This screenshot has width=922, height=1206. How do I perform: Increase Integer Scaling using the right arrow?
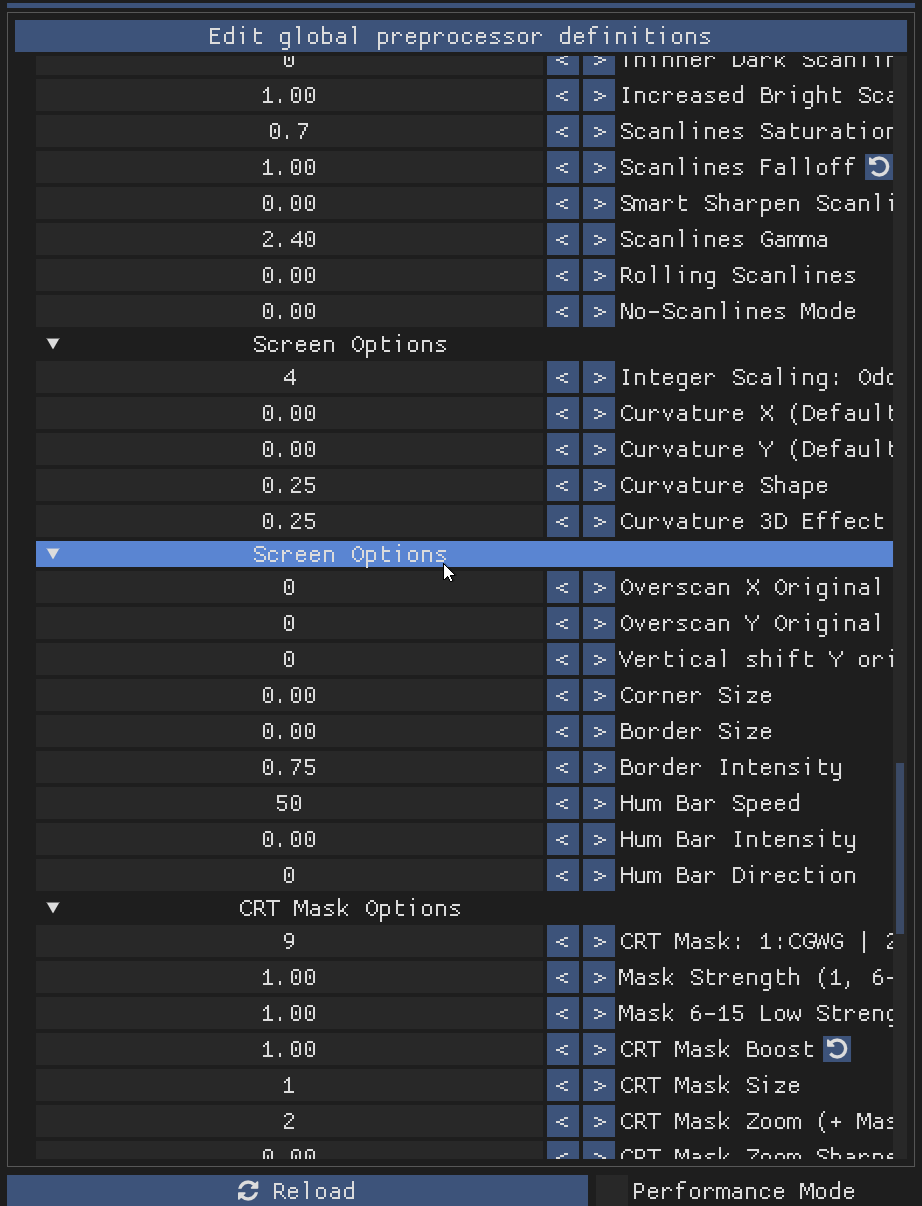click(599, 377)
